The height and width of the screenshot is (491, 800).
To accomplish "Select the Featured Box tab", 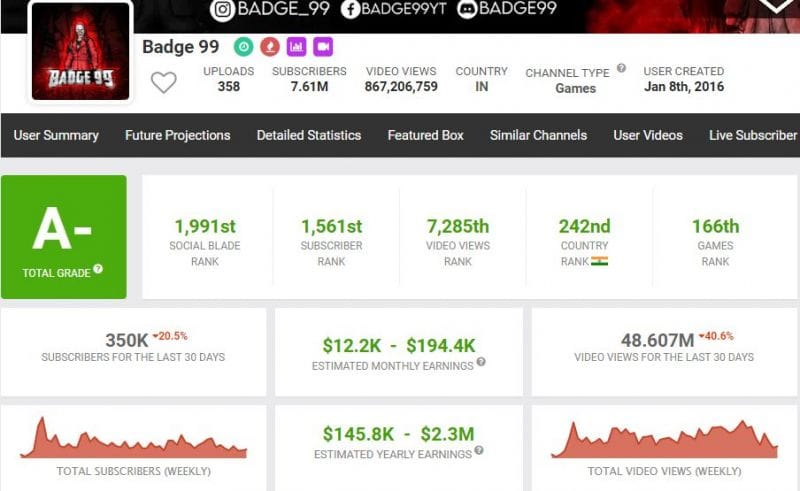I will point(425,135).
